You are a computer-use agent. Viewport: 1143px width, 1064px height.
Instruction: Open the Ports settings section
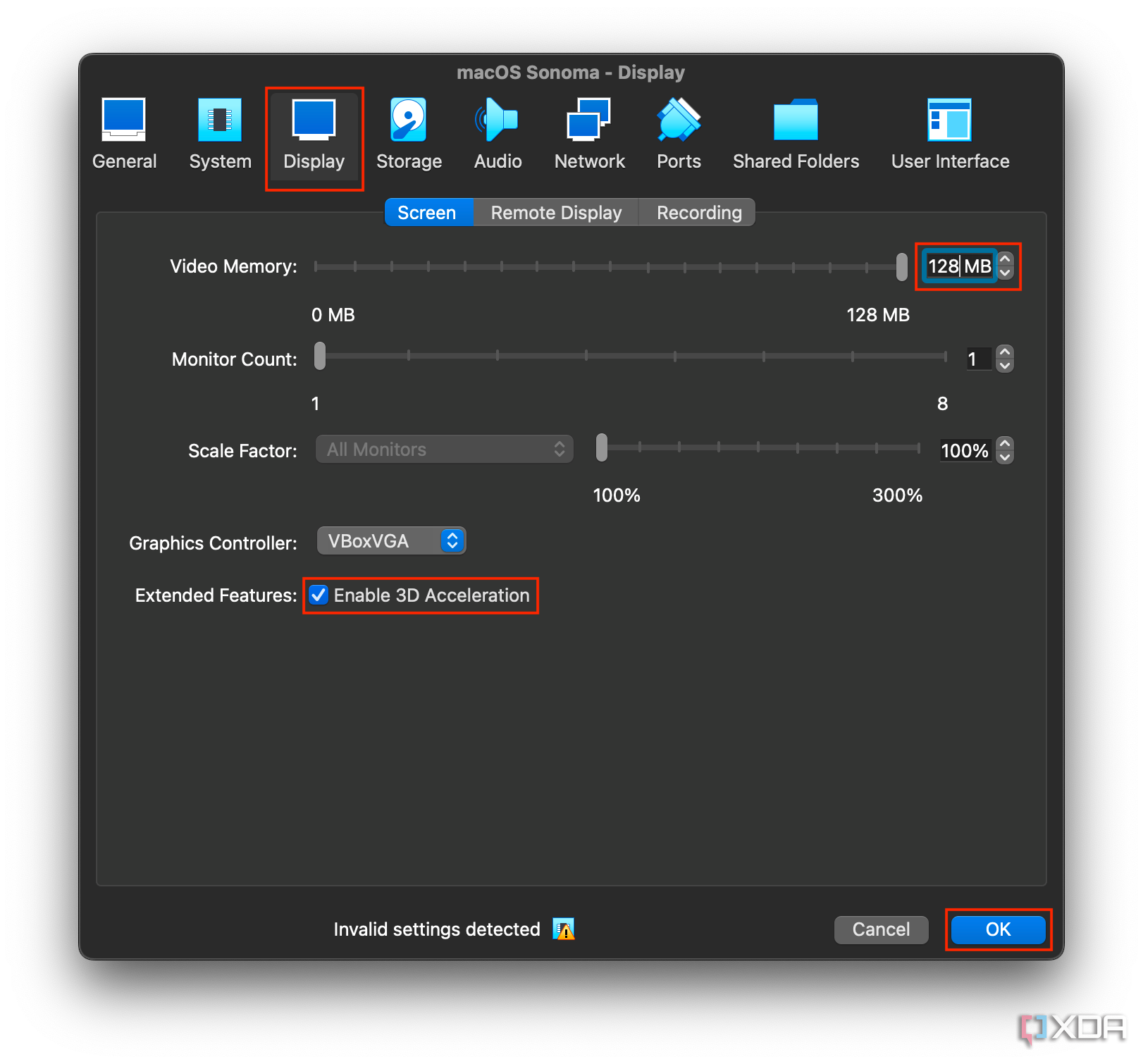tap(679, 135)
